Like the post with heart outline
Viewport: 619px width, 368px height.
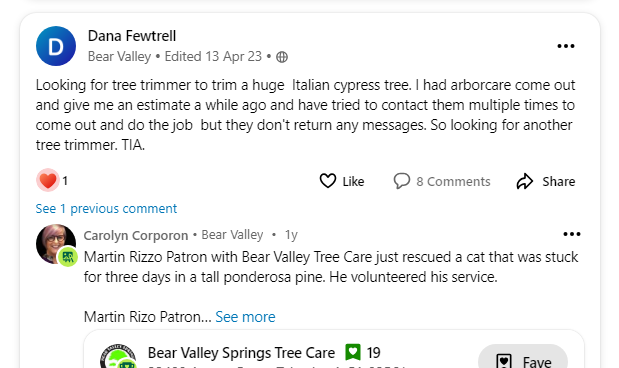click(328, 181)
